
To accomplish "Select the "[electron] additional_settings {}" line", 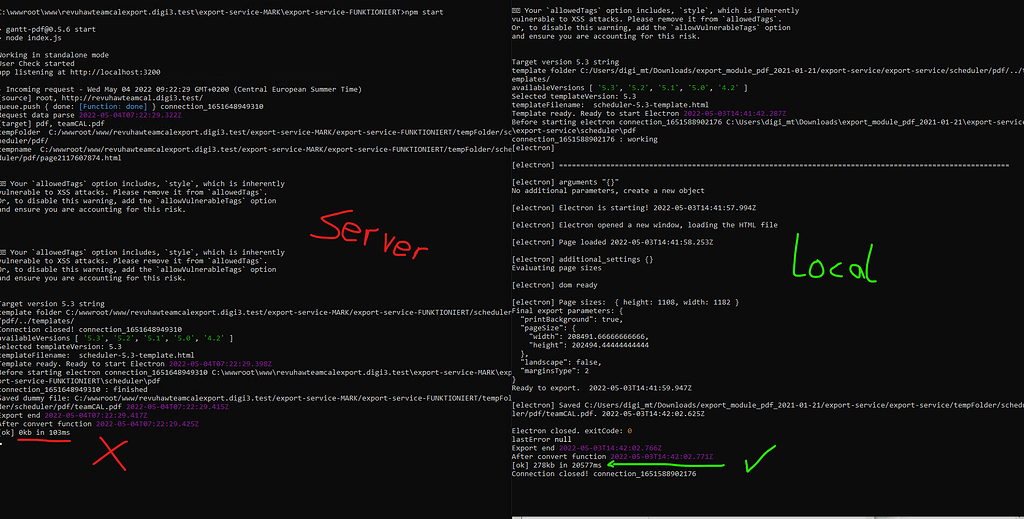I will (583, 259).
